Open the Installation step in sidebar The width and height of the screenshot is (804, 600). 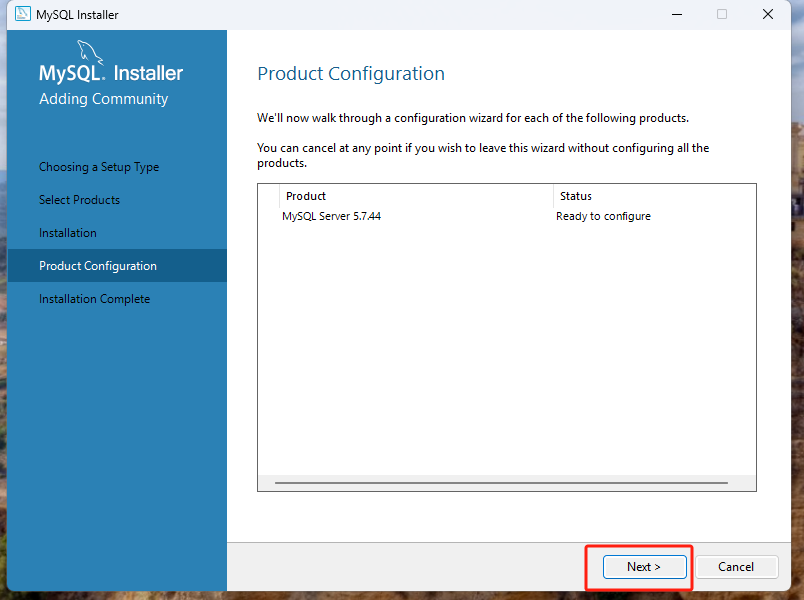(68, 233)
